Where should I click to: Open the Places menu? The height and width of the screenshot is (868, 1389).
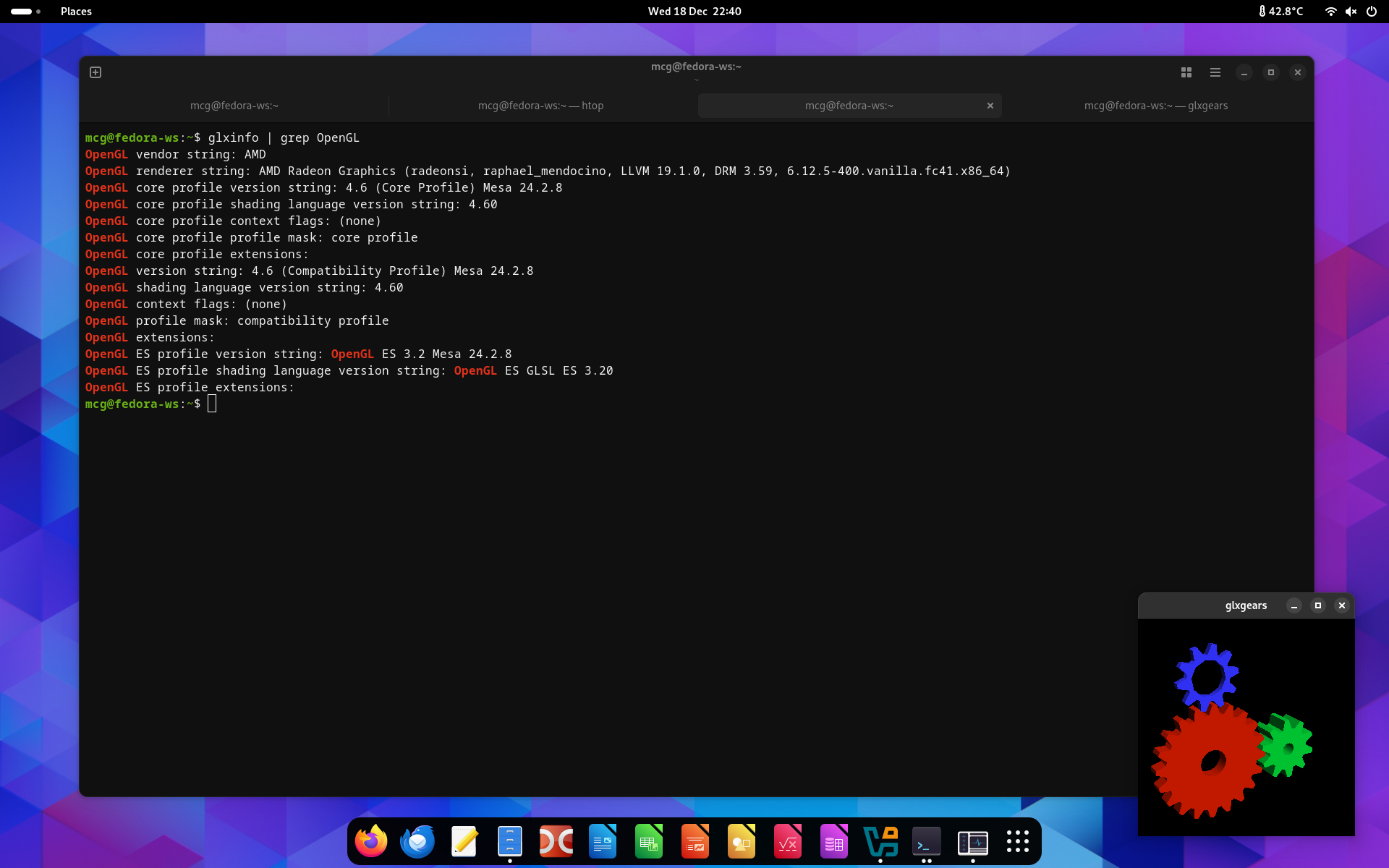[x=76, y=12]
